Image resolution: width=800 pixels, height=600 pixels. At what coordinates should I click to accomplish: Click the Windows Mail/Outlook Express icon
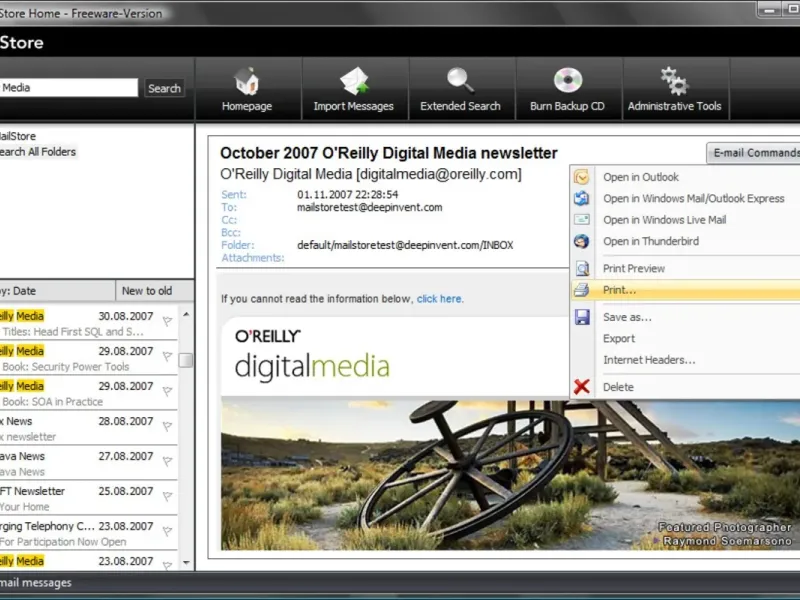[x=582, y=198]
